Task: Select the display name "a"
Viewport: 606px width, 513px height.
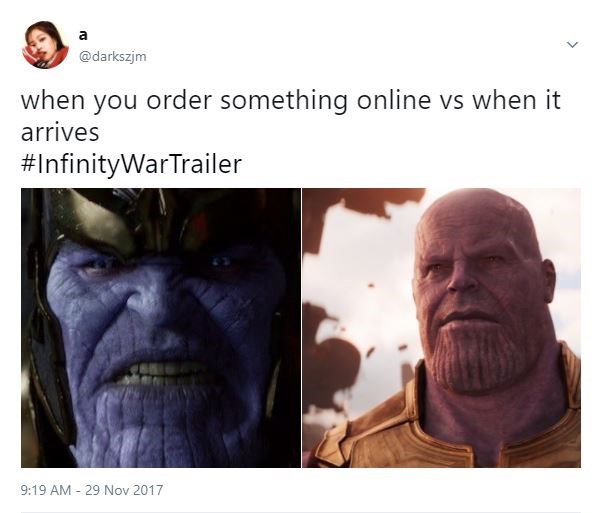Action: [x=83, y=35]
